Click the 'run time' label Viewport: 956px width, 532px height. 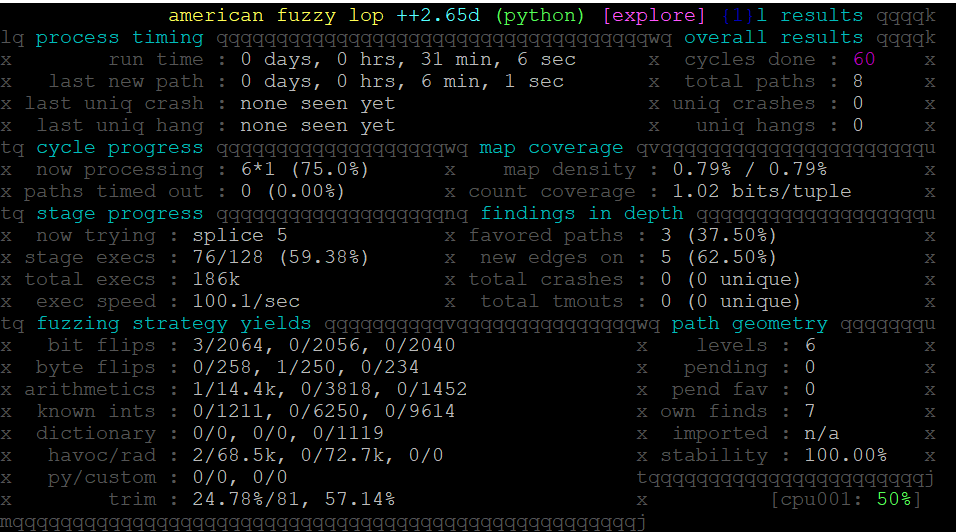[x=156, y=60]
